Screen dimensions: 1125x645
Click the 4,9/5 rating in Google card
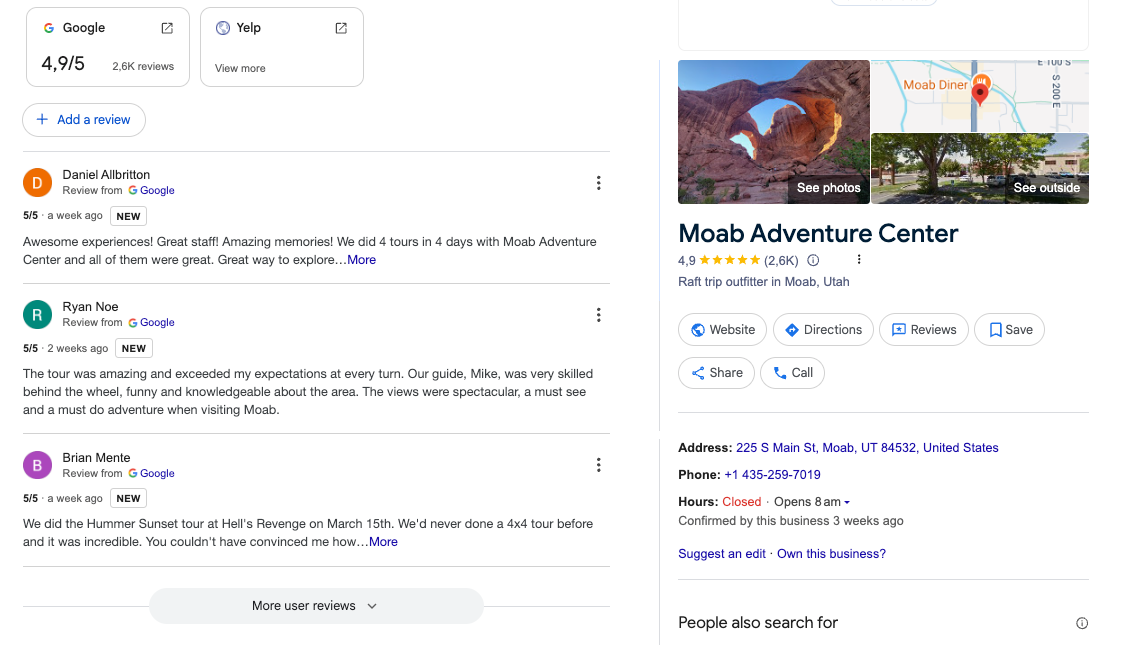click(63, 64)
